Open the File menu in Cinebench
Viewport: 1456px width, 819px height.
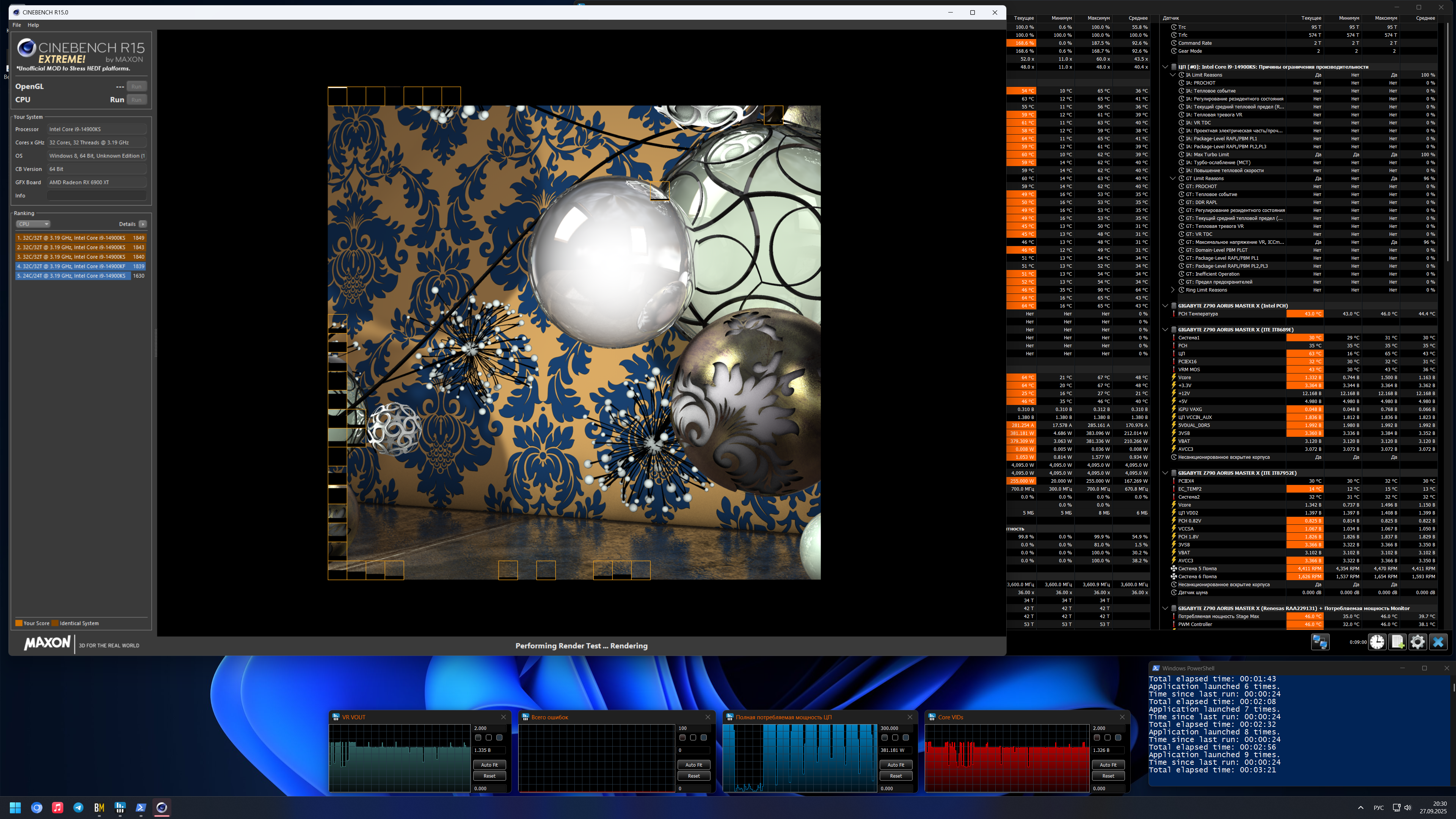pos(17,25)
